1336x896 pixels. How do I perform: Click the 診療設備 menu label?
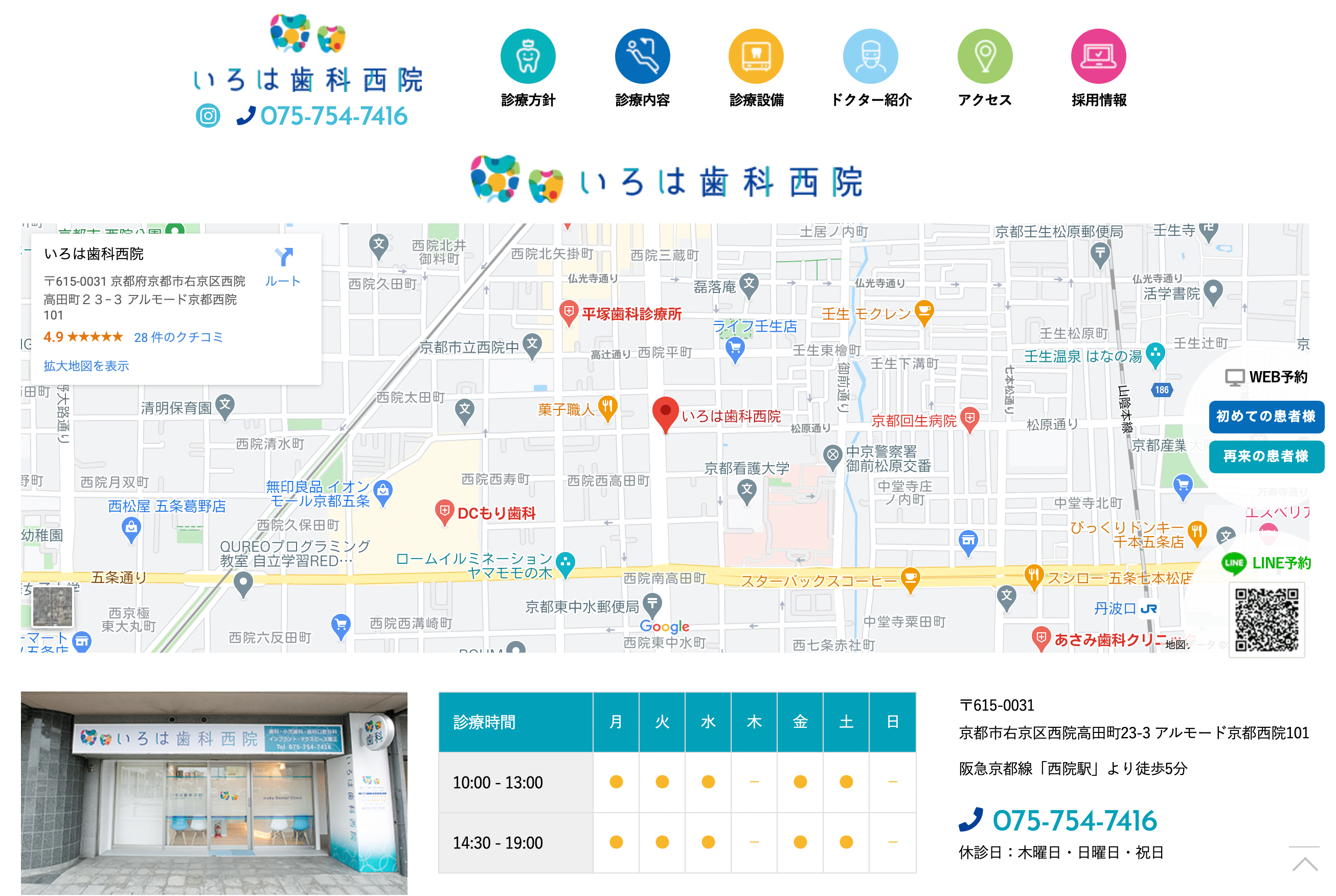pyautogui.click(x=756, y=100)
